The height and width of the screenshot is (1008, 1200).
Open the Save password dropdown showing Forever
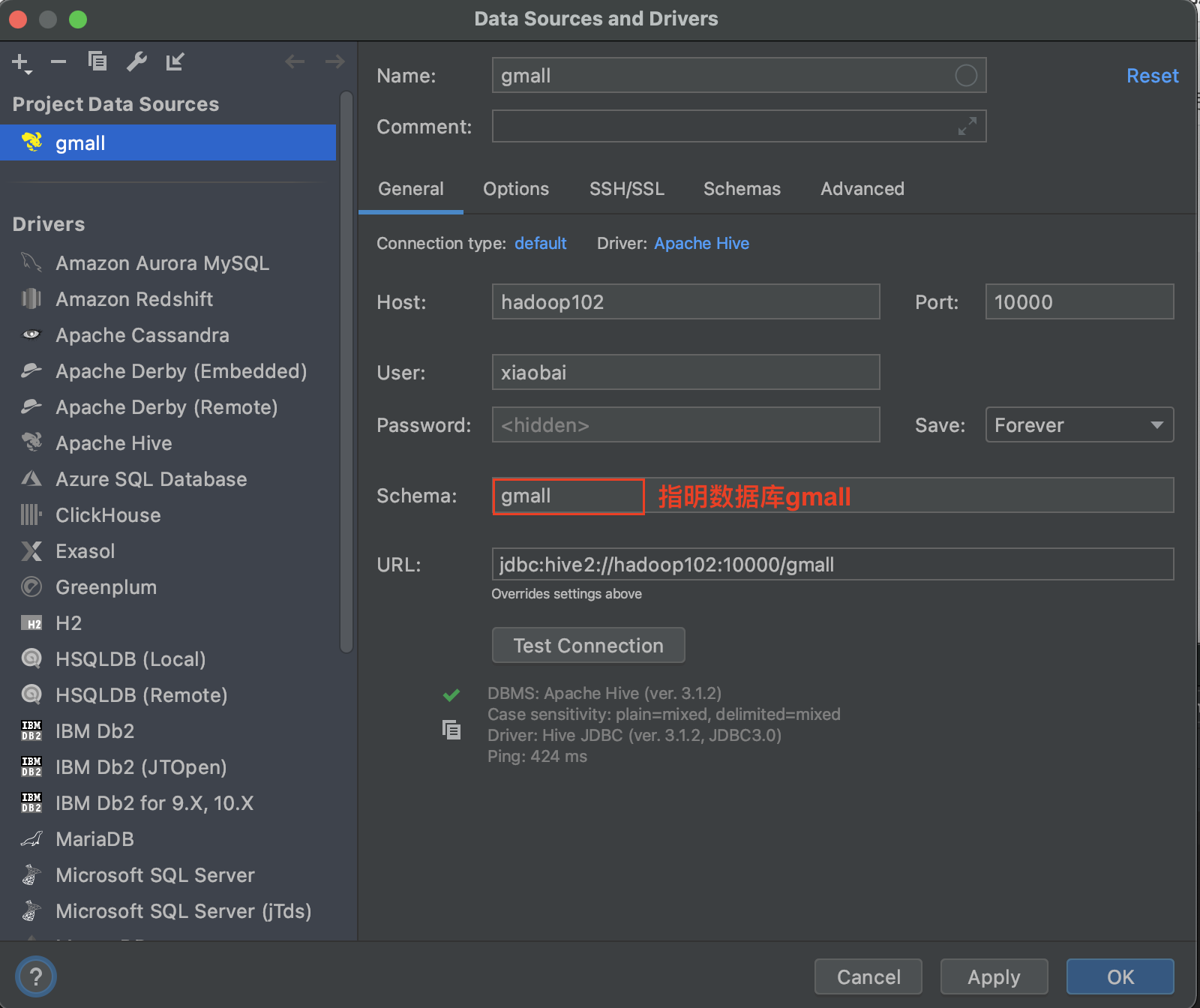1079,424
